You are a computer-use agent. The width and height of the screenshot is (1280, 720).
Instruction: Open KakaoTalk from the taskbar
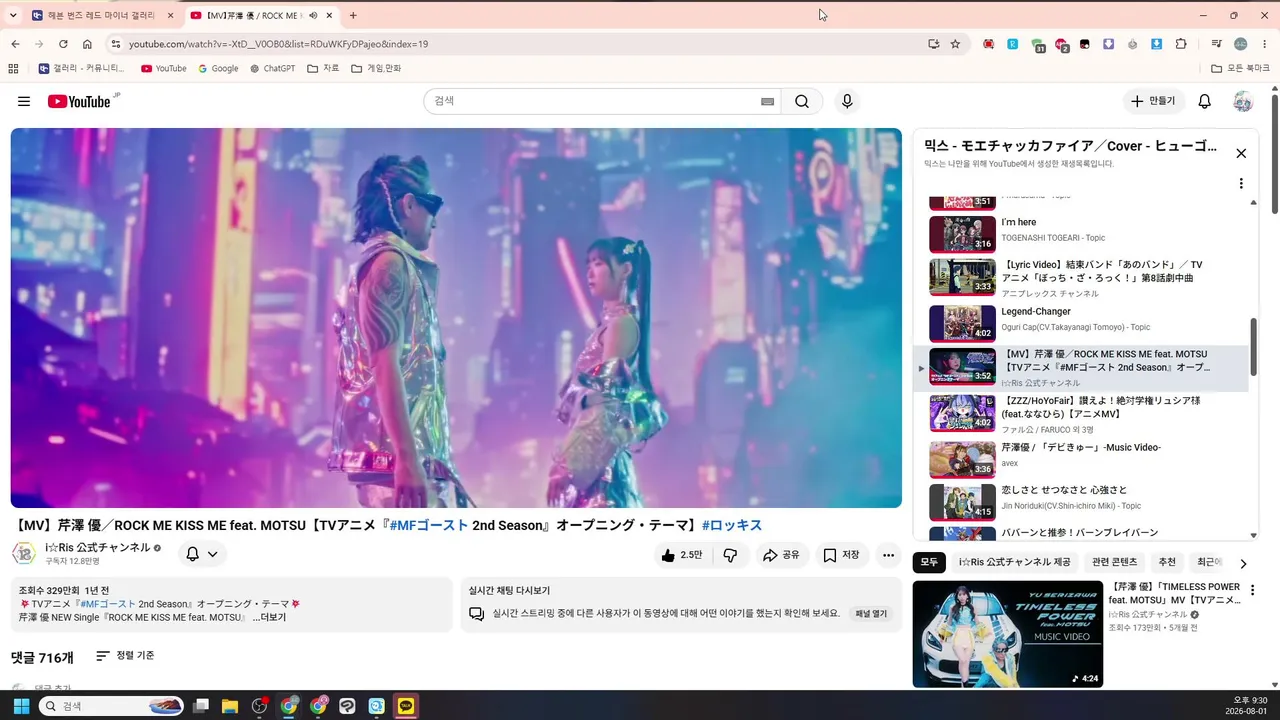406,706
